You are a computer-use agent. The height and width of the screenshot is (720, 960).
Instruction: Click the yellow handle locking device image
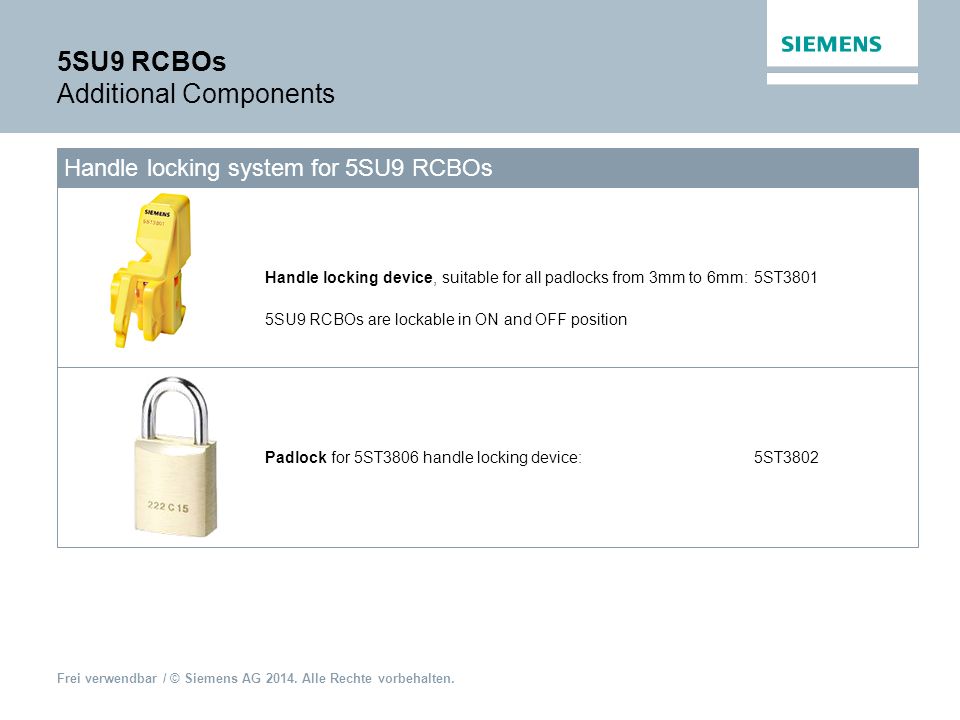coord(151,270)
